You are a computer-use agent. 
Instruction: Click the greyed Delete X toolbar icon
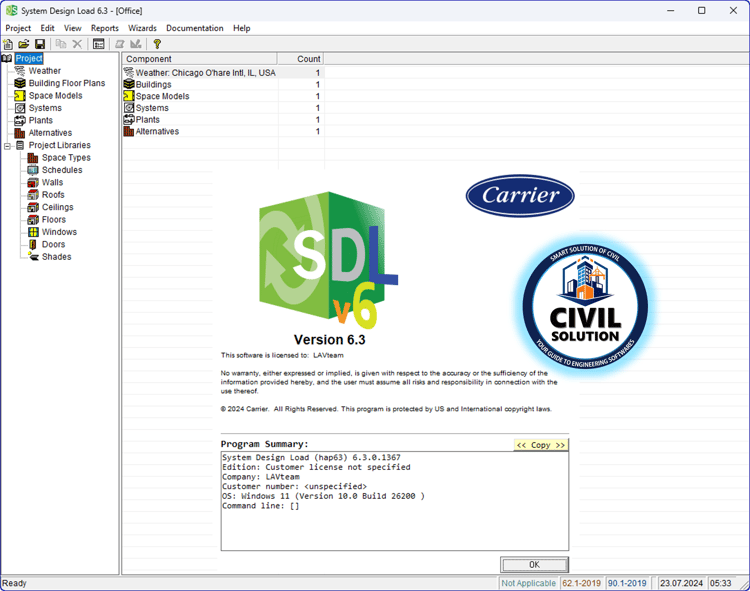pos(77,44)
